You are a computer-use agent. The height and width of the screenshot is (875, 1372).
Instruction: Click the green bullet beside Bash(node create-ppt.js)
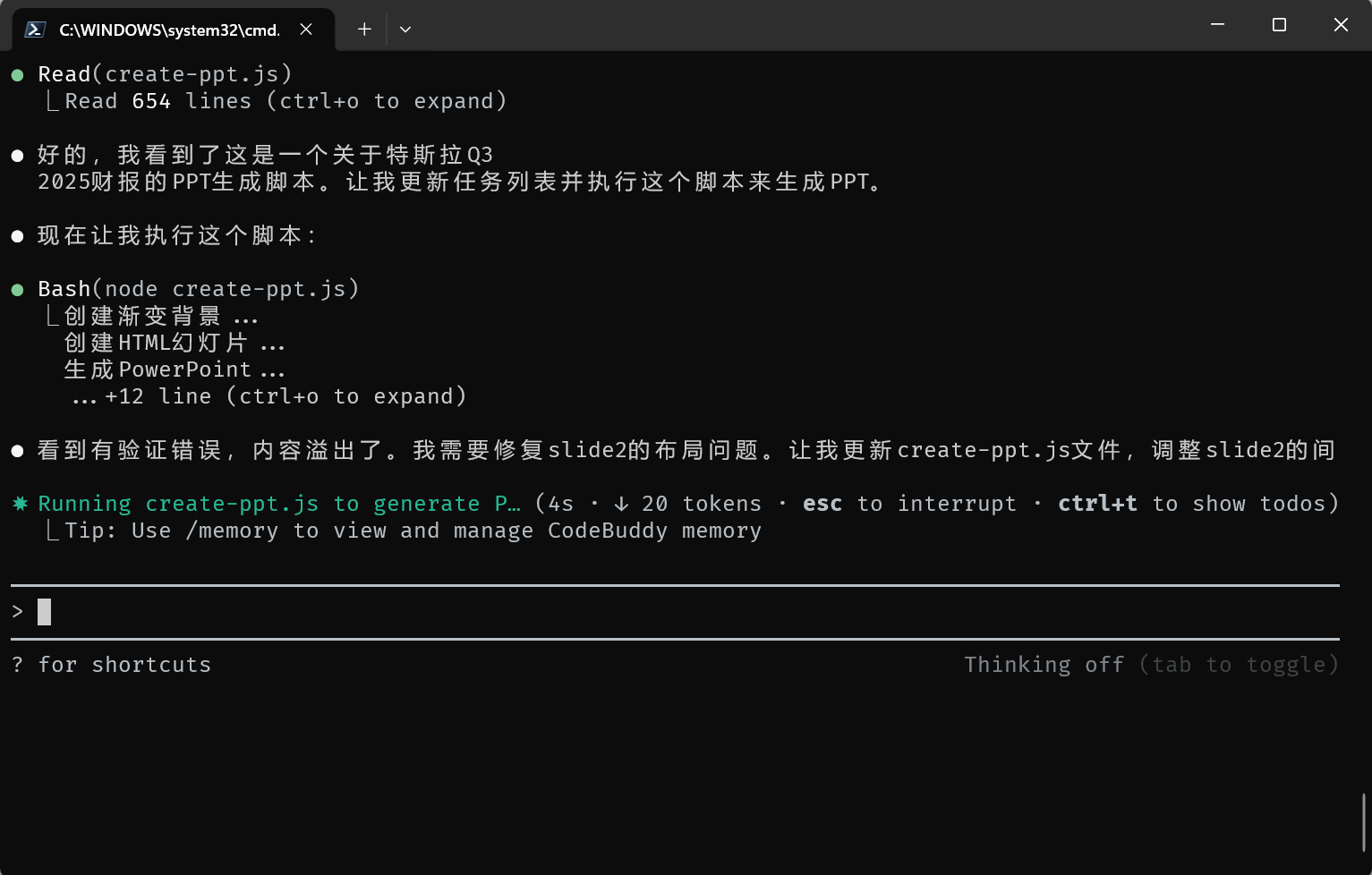[x=17, y=290]
